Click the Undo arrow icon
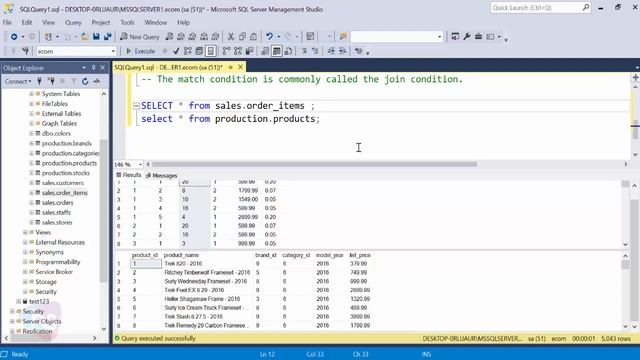The width and height of the screenshot is (640, 360). tap(269, 37)
